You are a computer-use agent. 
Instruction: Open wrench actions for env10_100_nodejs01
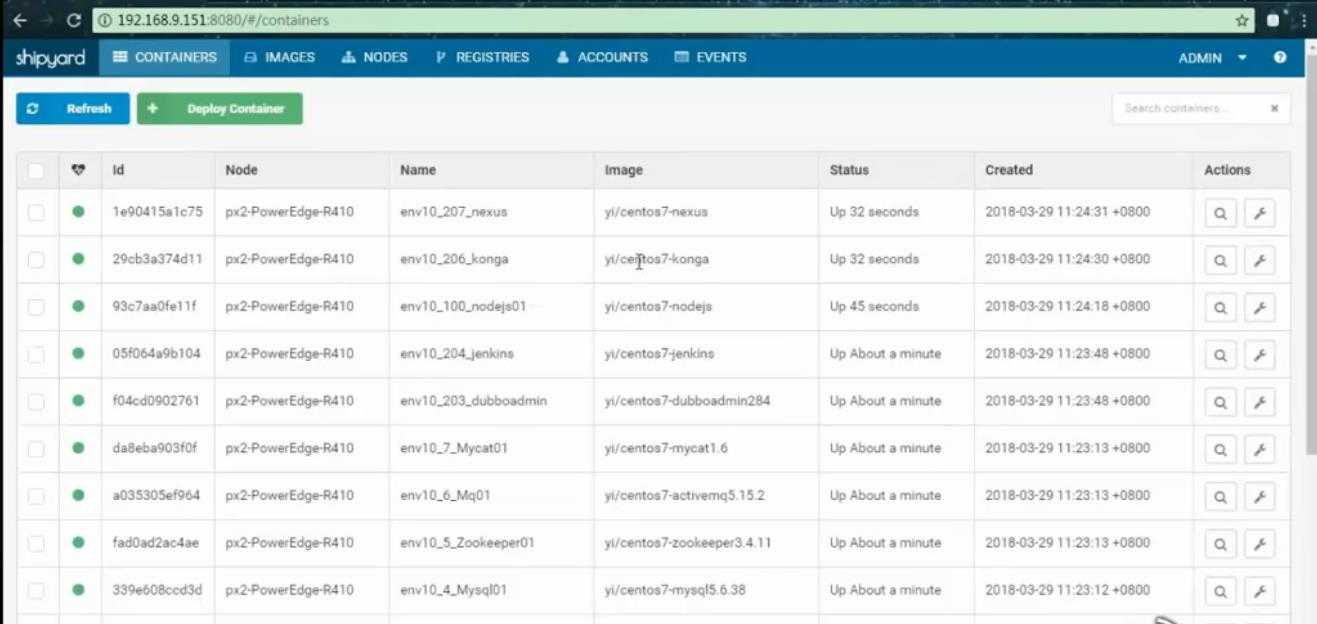[x=1260, y=308]
